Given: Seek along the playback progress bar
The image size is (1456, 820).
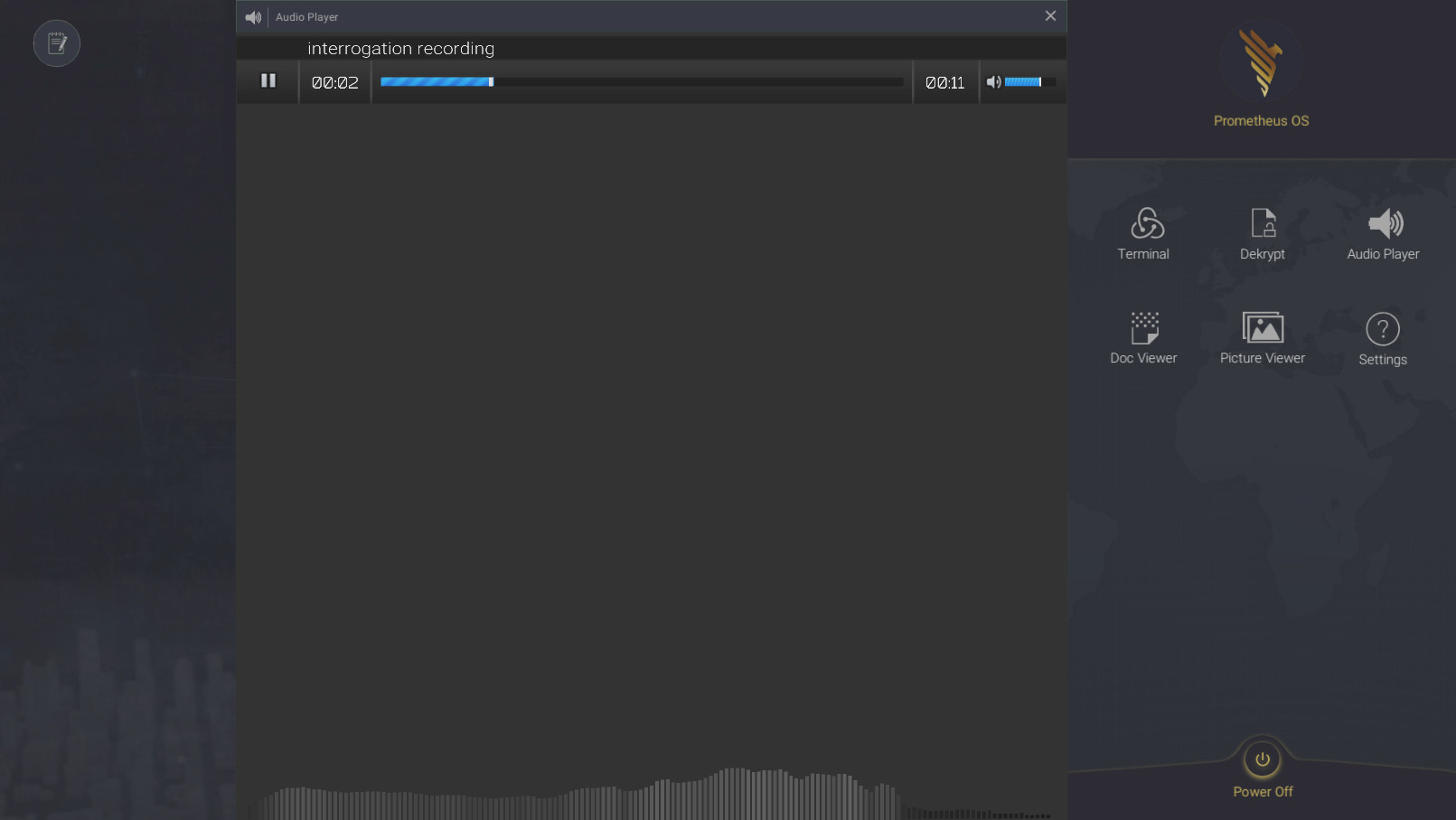Looking at the screenshot, I should click(x=642, y=81).
